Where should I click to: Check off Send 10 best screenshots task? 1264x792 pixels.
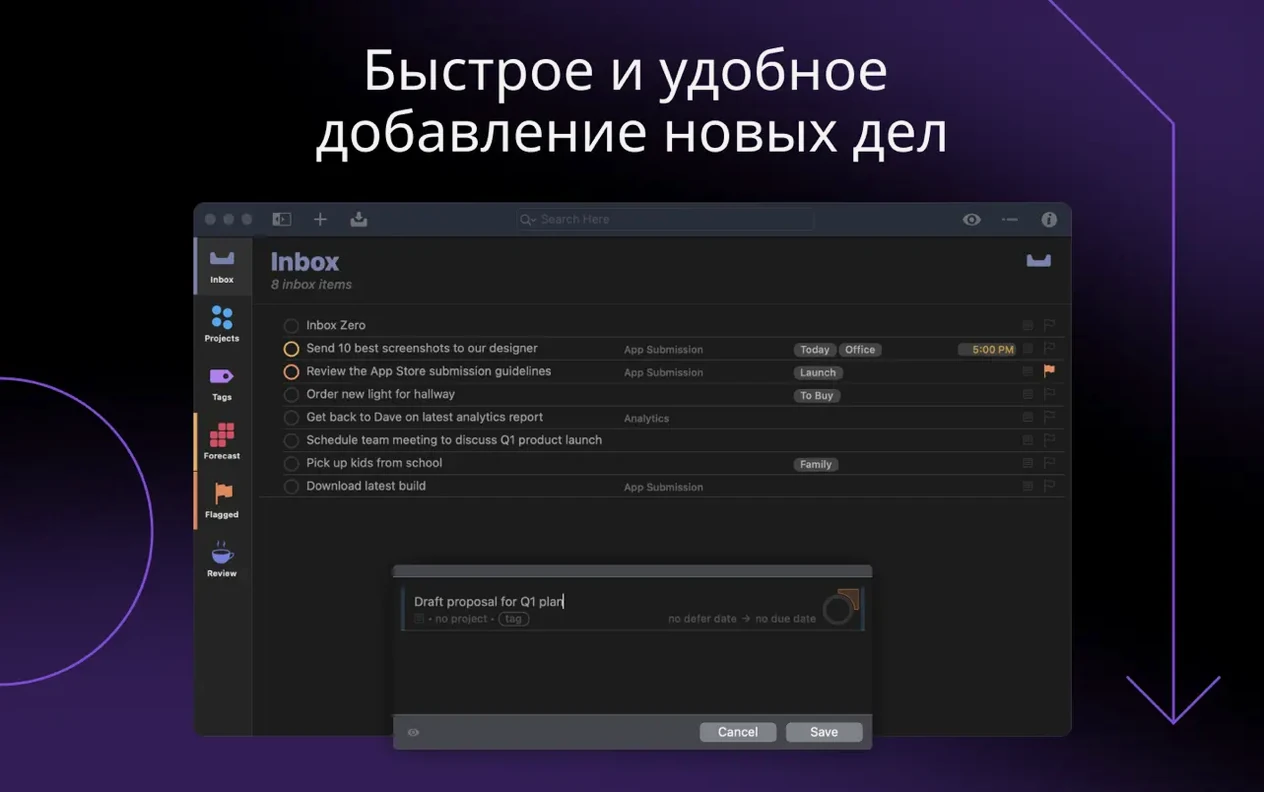click(291, 349)
